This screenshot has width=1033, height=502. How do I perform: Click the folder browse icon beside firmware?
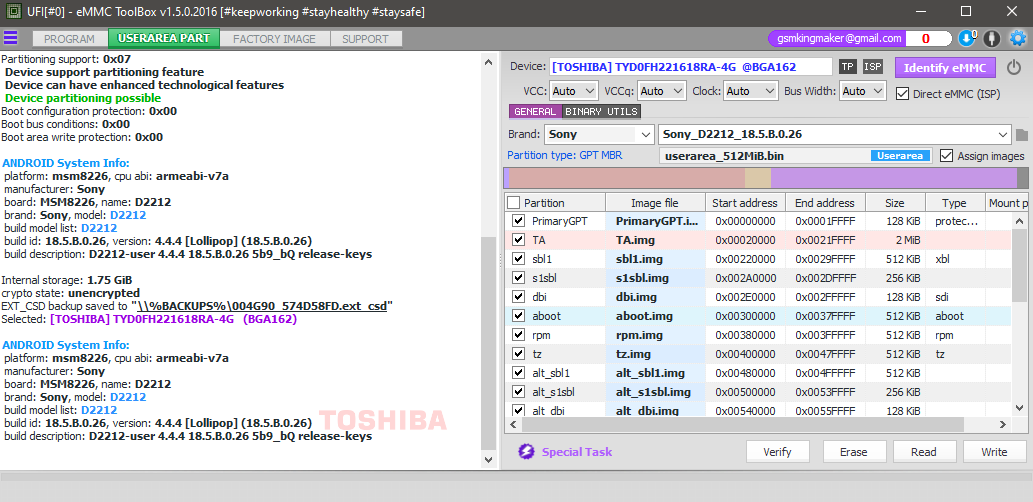coord(1022,135)
